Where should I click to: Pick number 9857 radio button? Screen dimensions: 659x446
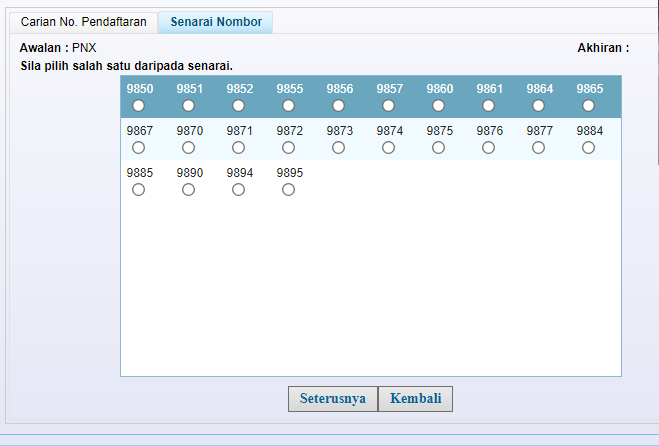[388, 106]
